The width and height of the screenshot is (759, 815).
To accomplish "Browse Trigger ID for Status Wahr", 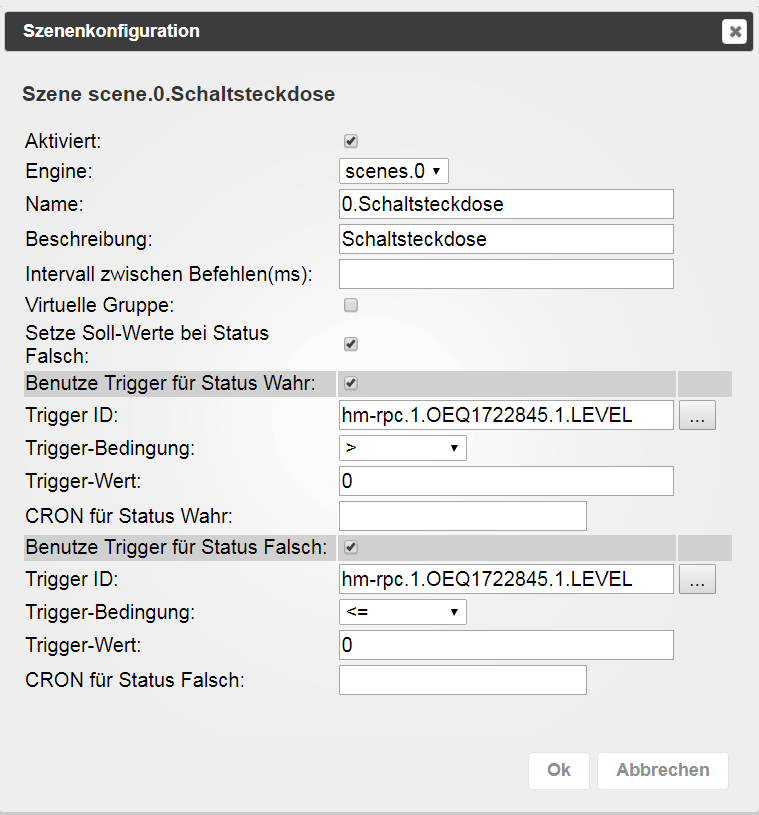I will [x=697, y=415].
